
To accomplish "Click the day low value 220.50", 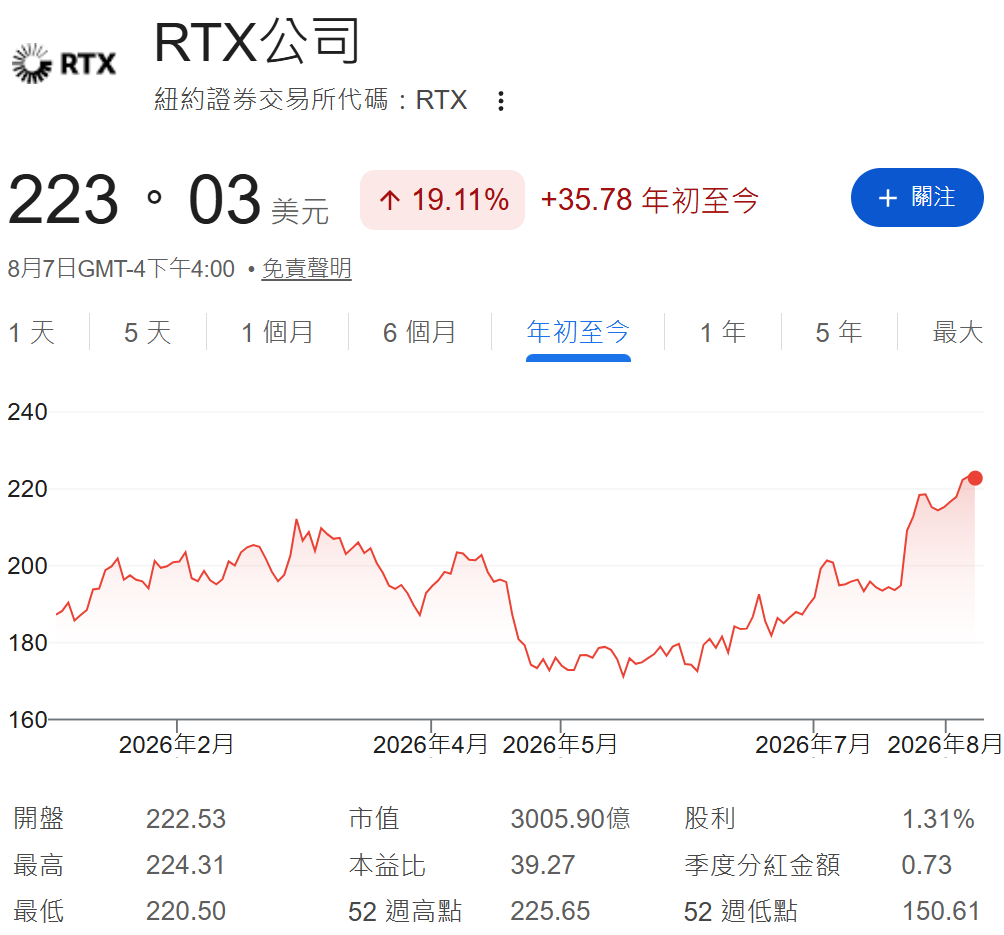I will (186, 911).
